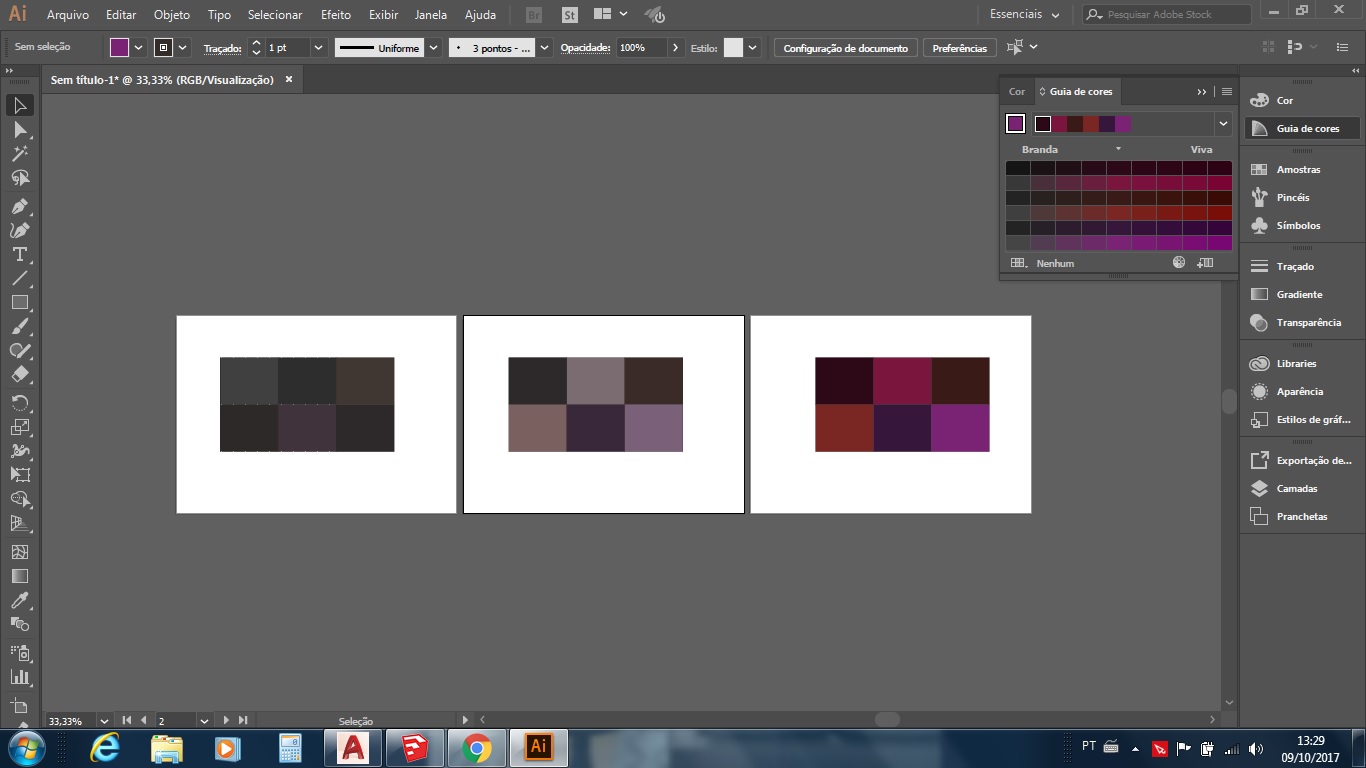Open the Libraries panel

pos(1296,364)
